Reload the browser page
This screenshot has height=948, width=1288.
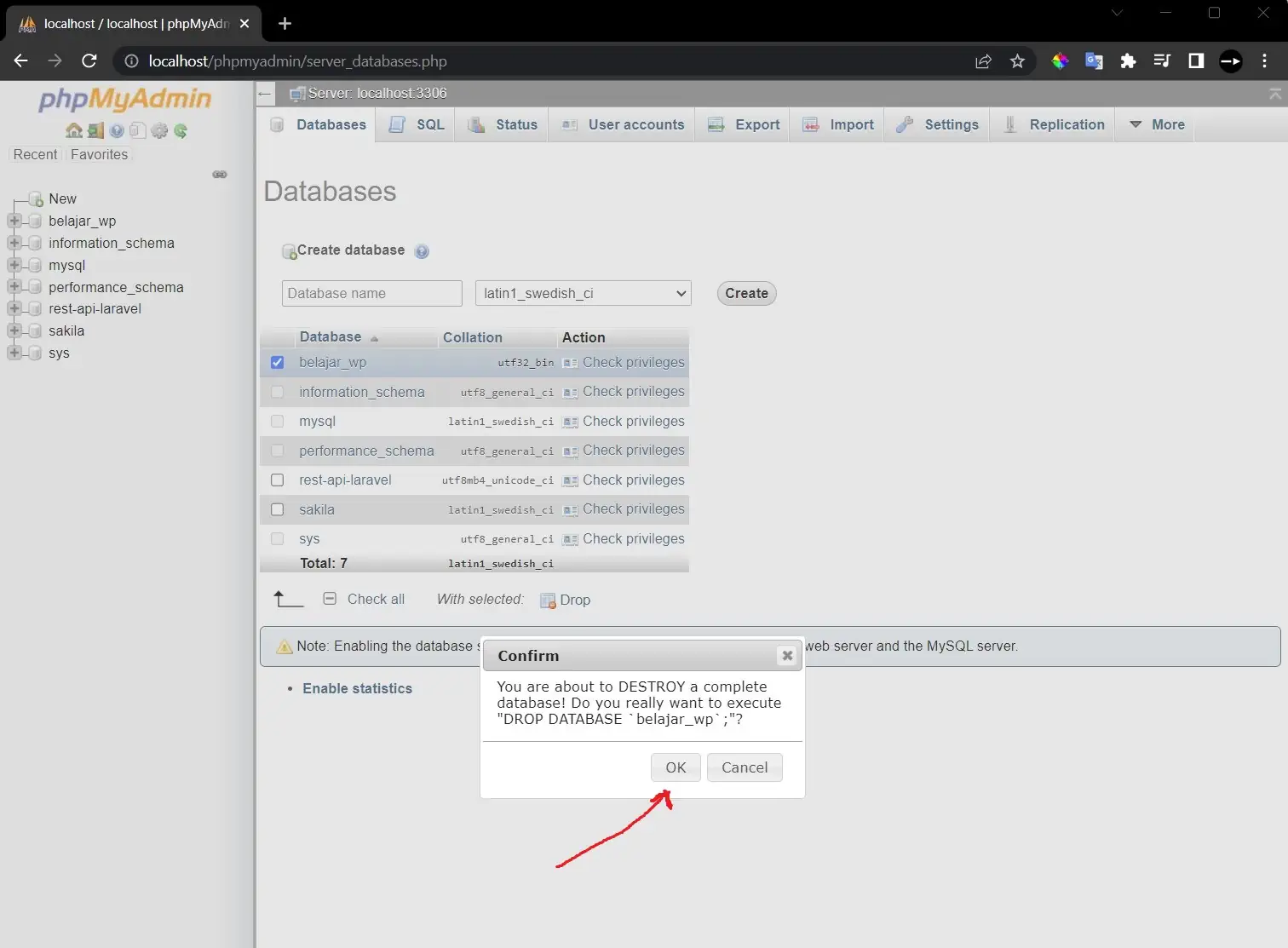coord(89,60)
